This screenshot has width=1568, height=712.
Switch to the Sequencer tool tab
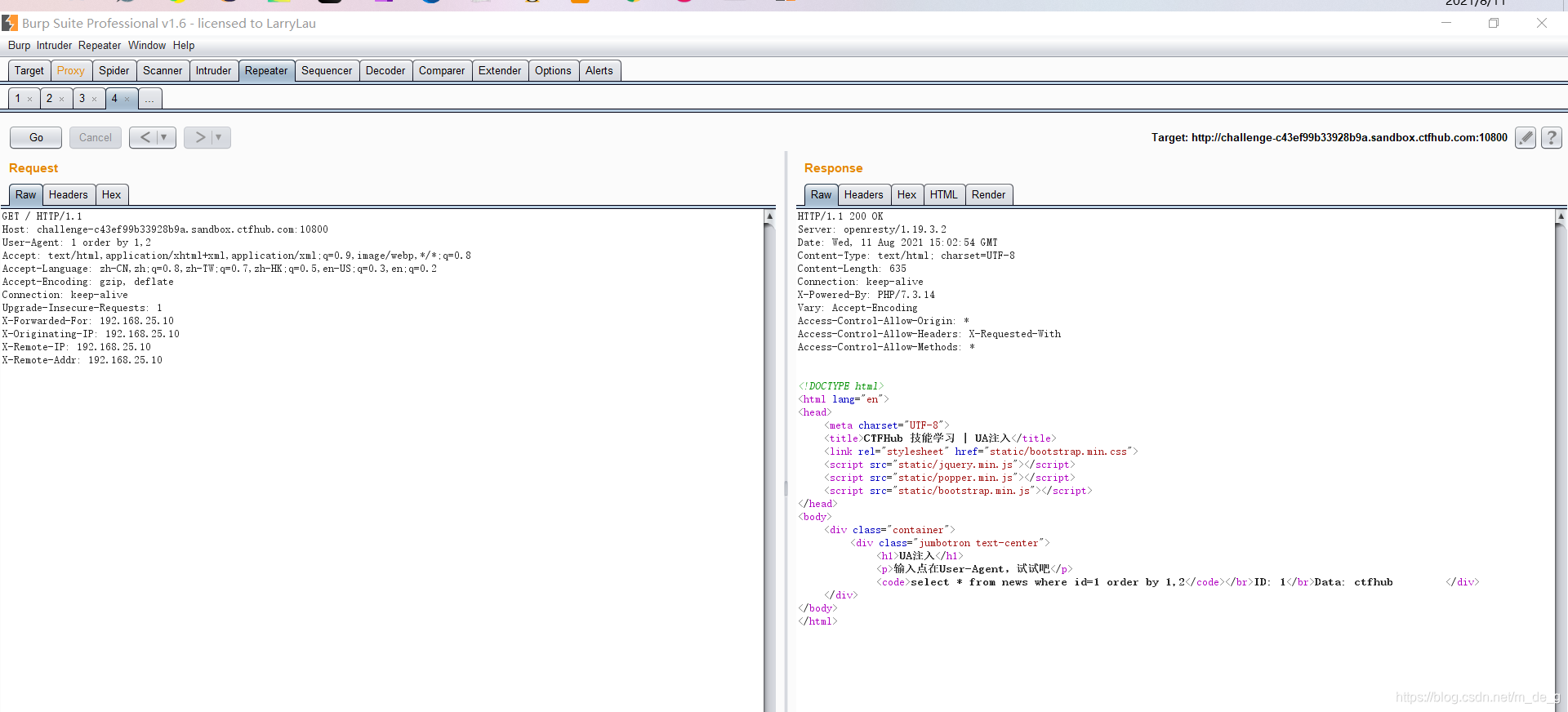327,71
